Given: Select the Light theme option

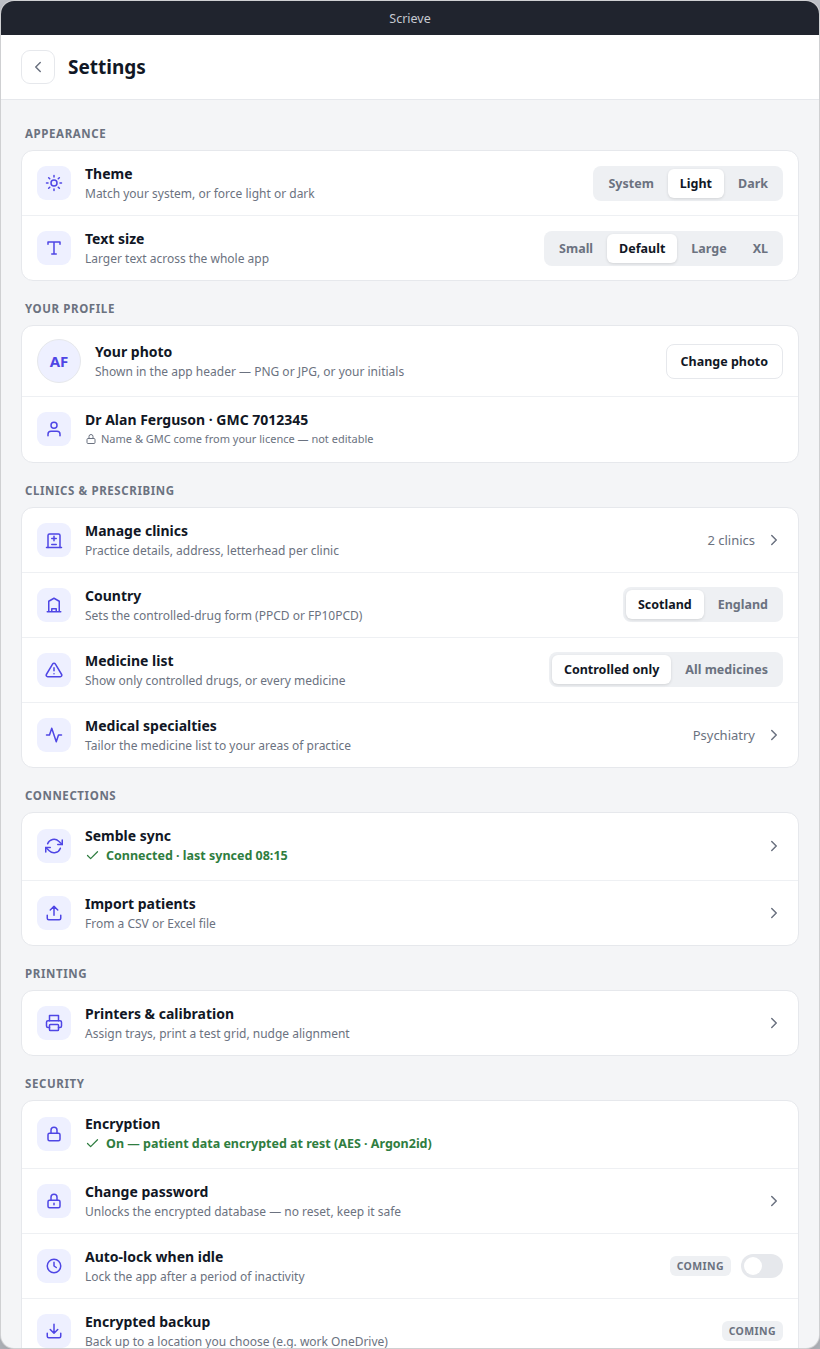Looking at the screenshot, I should [x=696, y=183].
